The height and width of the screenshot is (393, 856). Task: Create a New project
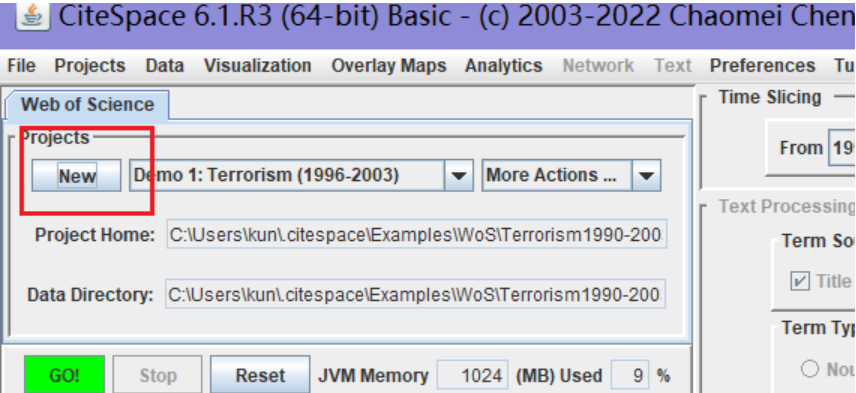(76, 176)
